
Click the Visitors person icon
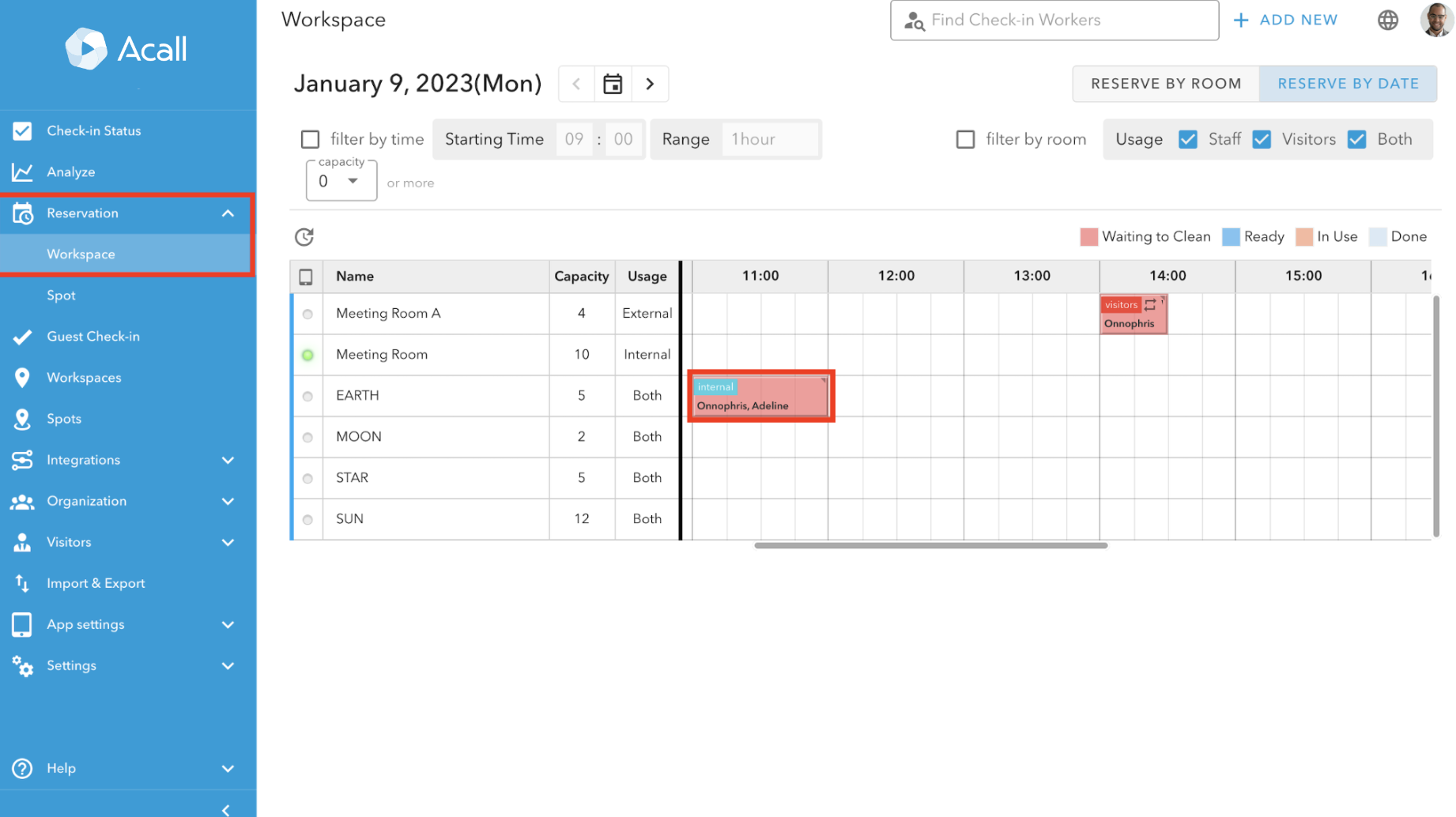tap(22, 542)
